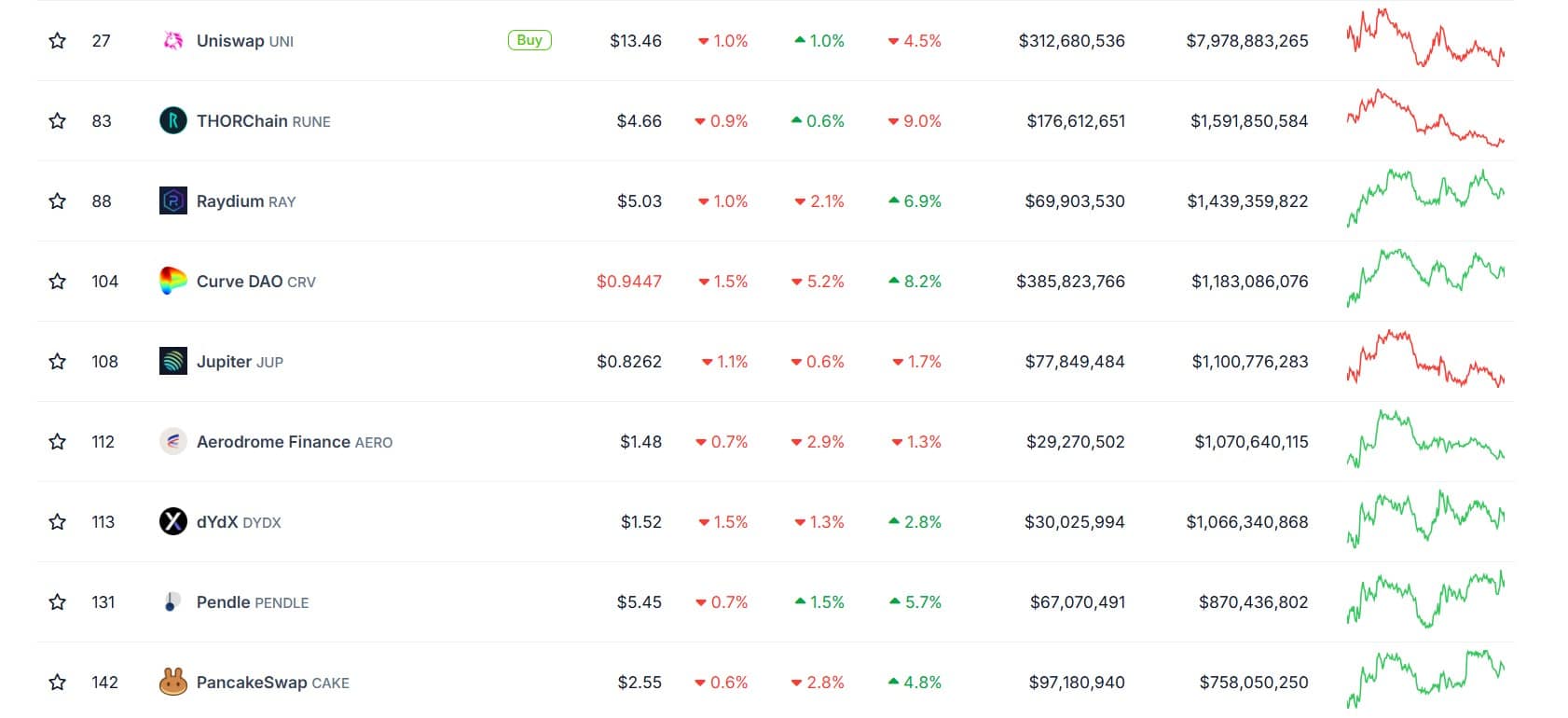Open Curve DAO sparkline chart

[x=1425, y=278]
